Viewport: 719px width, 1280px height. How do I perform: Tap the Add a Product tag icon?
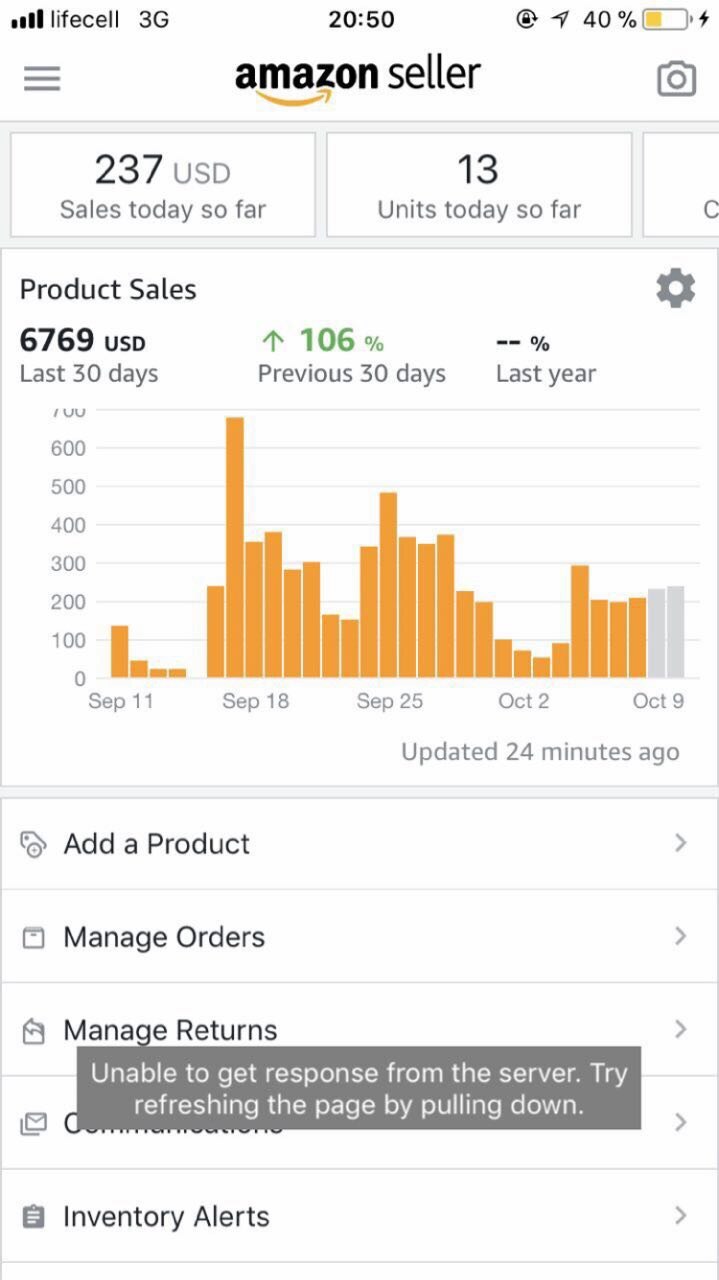click(34, 844)
